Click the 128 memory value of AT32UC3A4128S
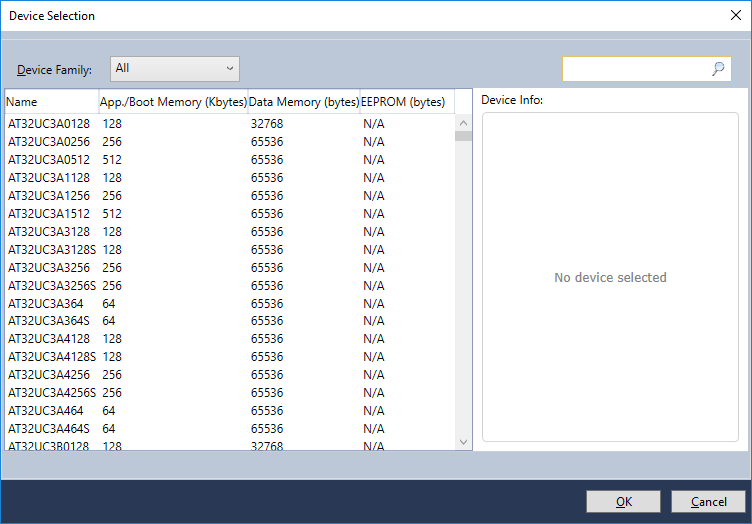 (112, 357)
